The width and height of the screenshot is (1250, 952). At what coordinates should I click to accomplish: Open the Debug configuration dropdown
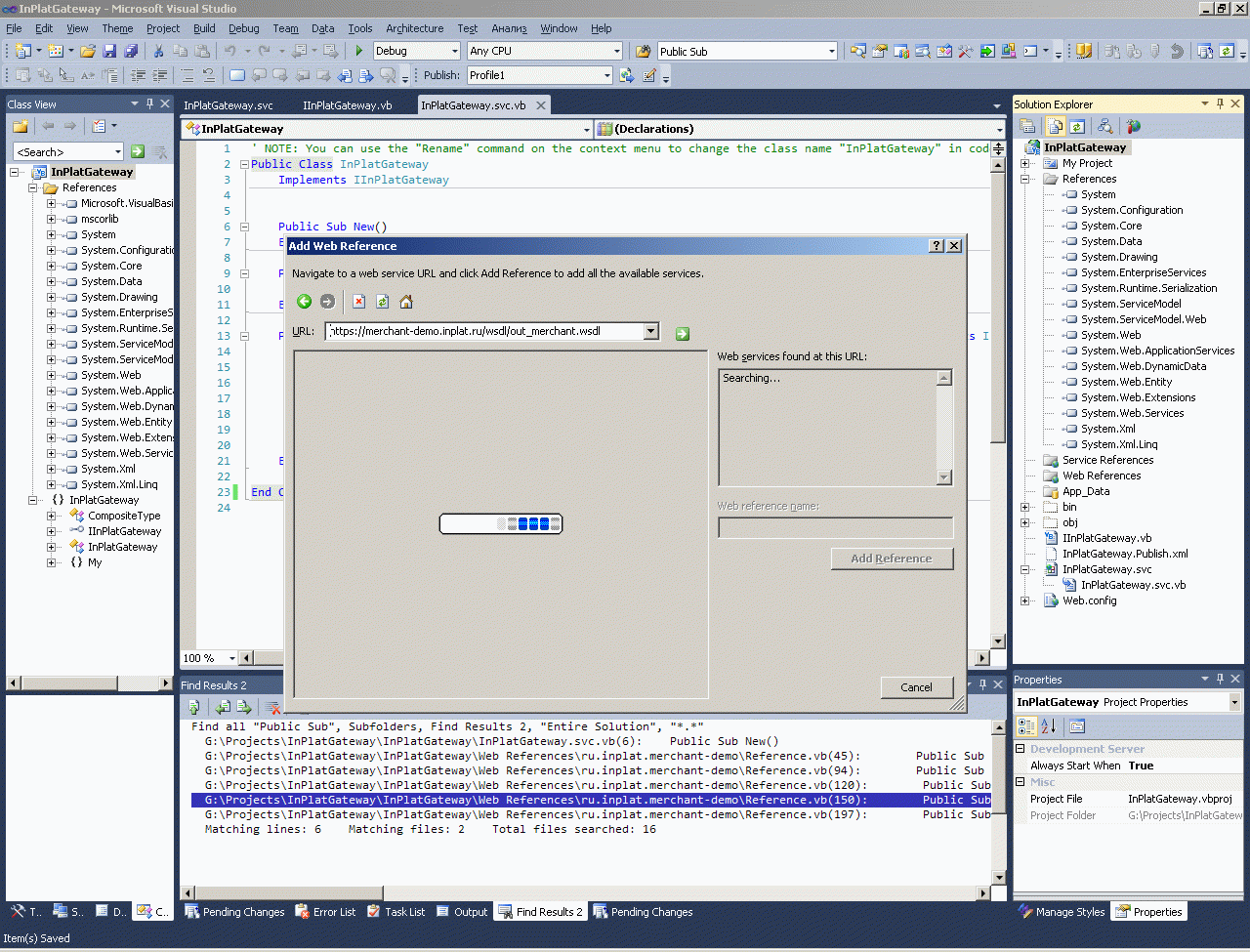pyautogui.click(x=454, y=51)
